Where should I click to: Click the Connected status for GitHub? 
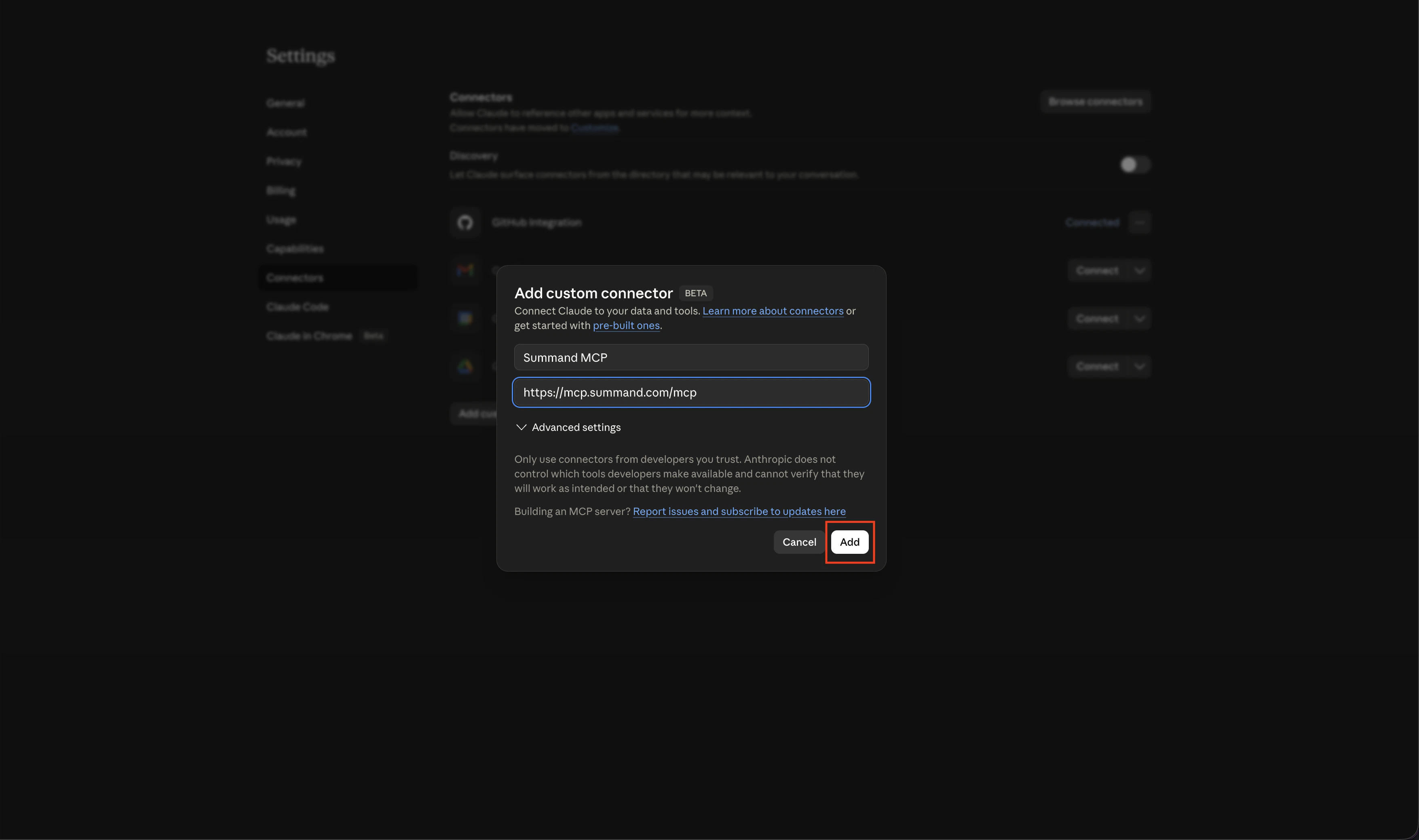1092,222
